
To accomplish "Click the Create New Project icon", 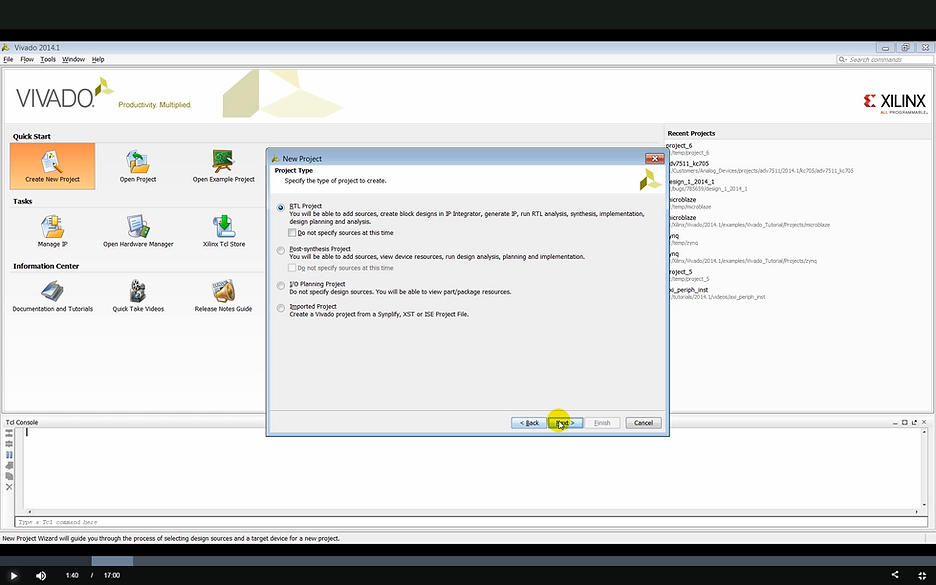I will pos(52,162).
